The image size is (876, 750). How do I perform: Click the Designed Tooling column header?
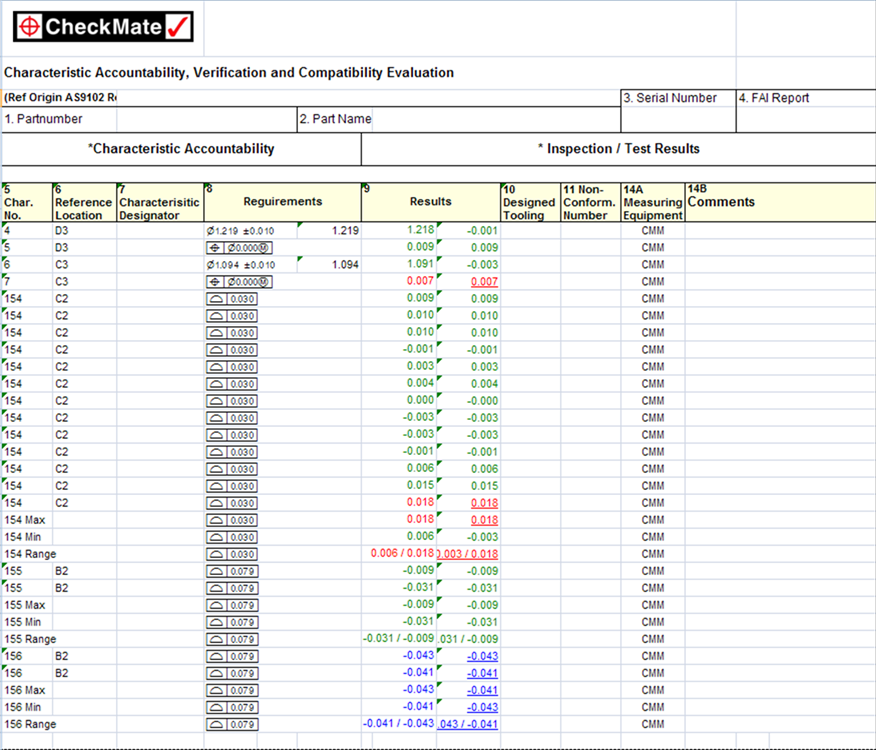529,202
